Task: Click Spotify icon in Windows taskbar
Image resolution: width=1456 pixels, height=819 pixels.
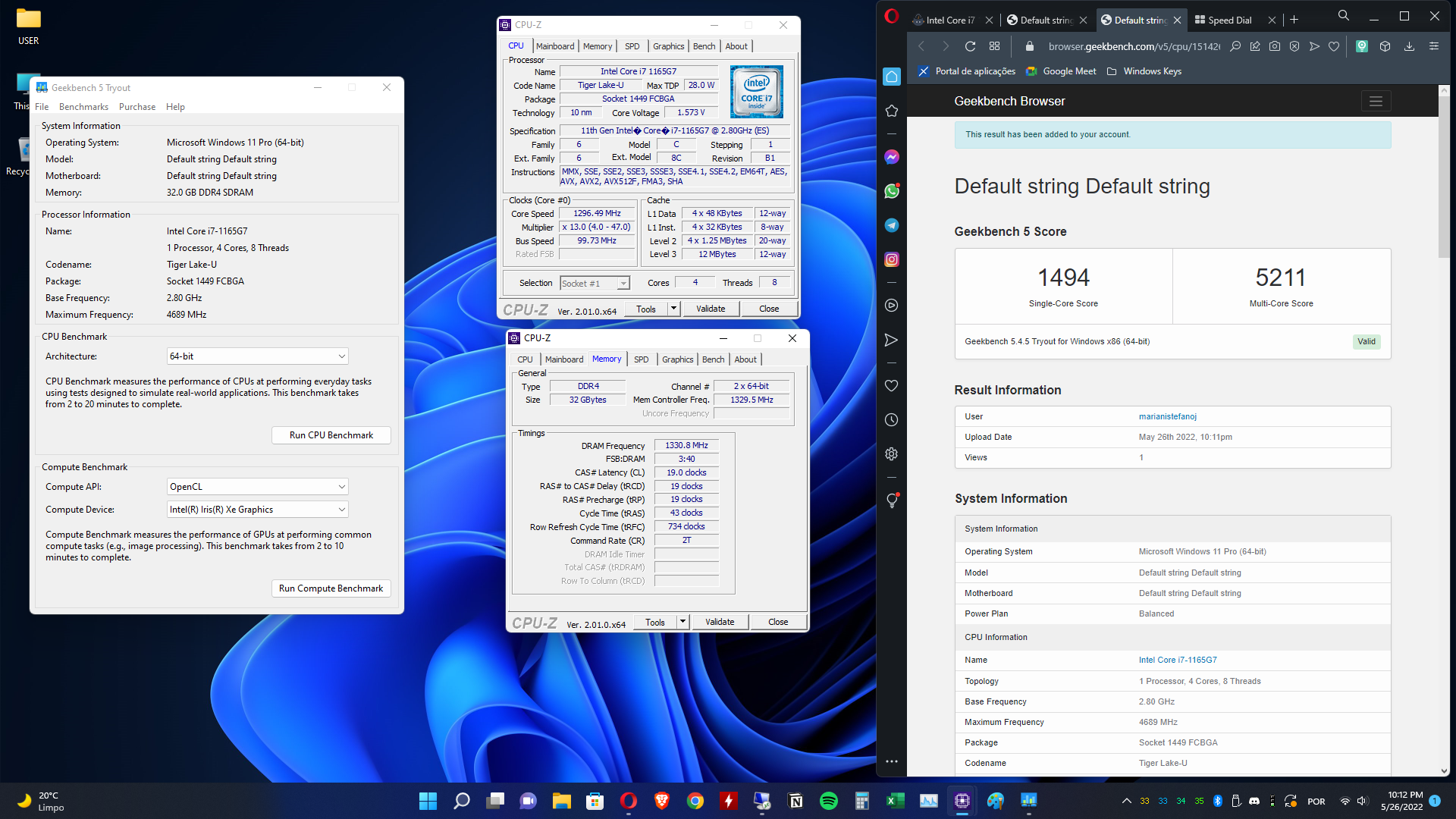Action: (x=829, y=801)
